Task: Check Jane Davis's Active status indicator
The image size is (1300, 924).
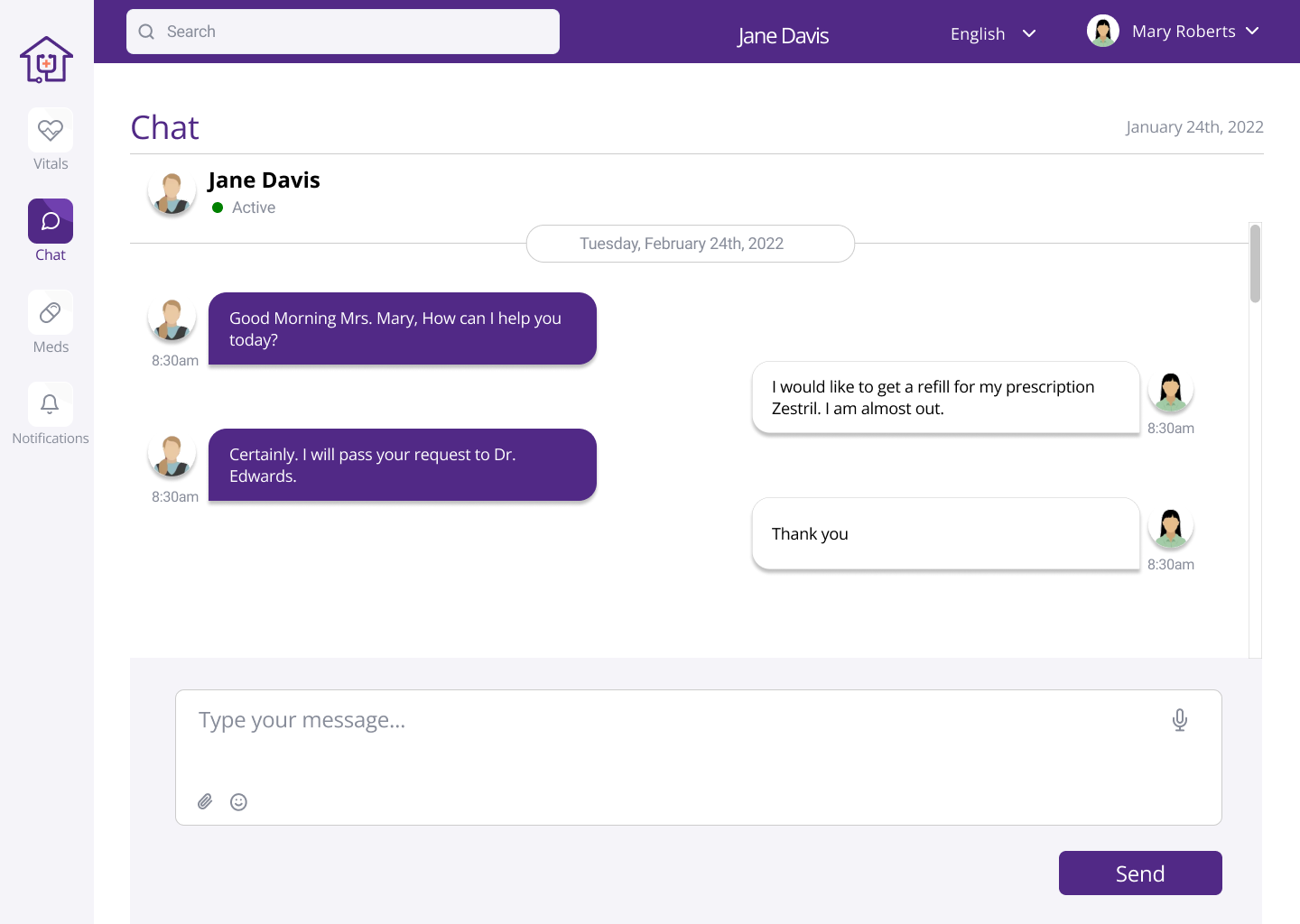Action: tap(217, 207)
